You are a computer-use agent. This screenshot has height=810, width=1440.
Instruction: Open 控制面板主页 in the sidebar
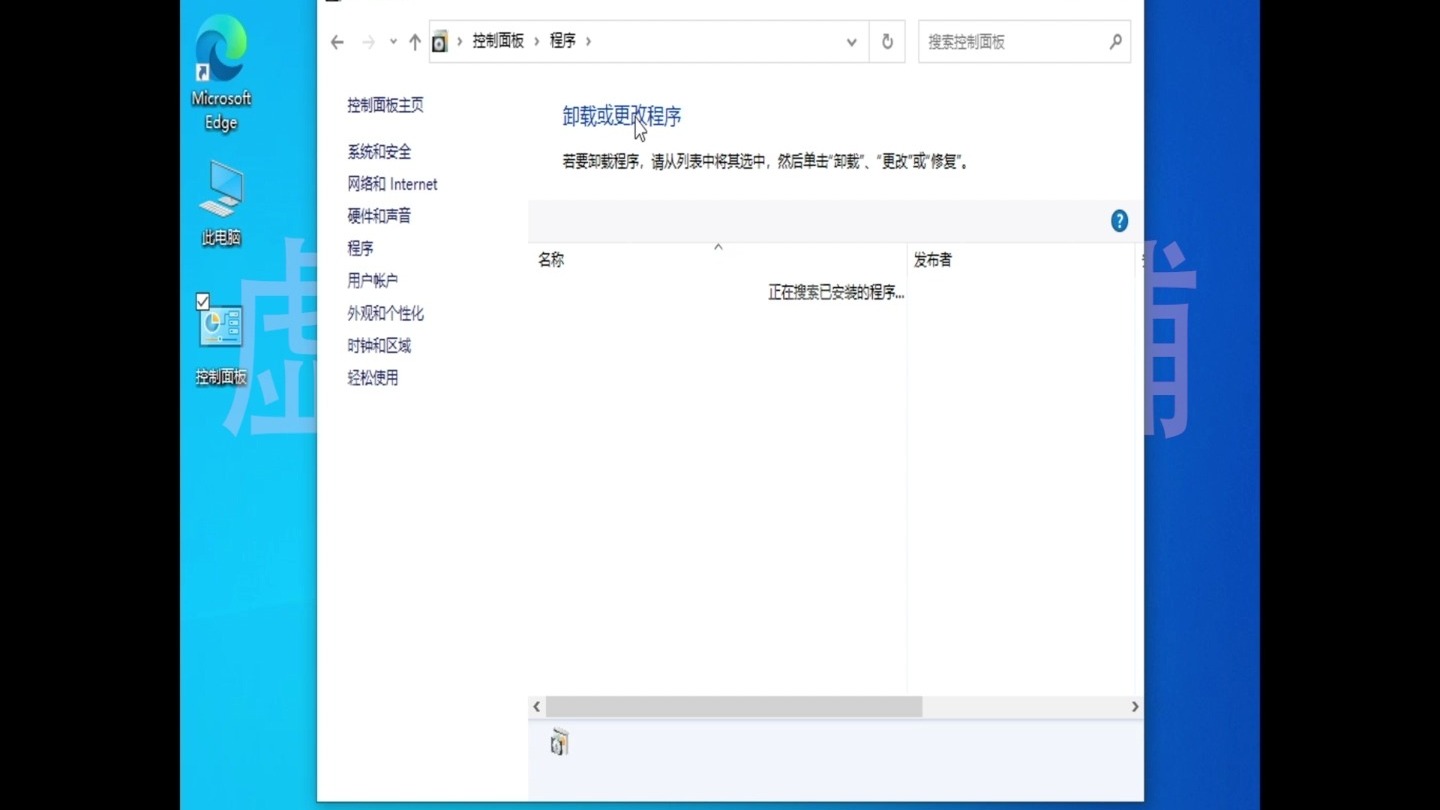(386, 105)
